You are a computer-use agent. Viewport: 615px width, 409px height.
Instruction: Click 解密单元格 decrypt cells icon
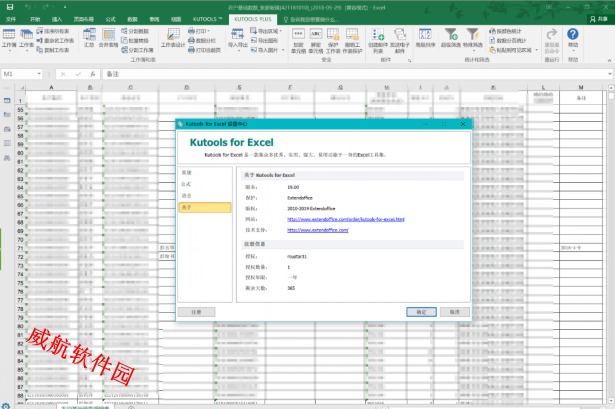coord(316,42)
